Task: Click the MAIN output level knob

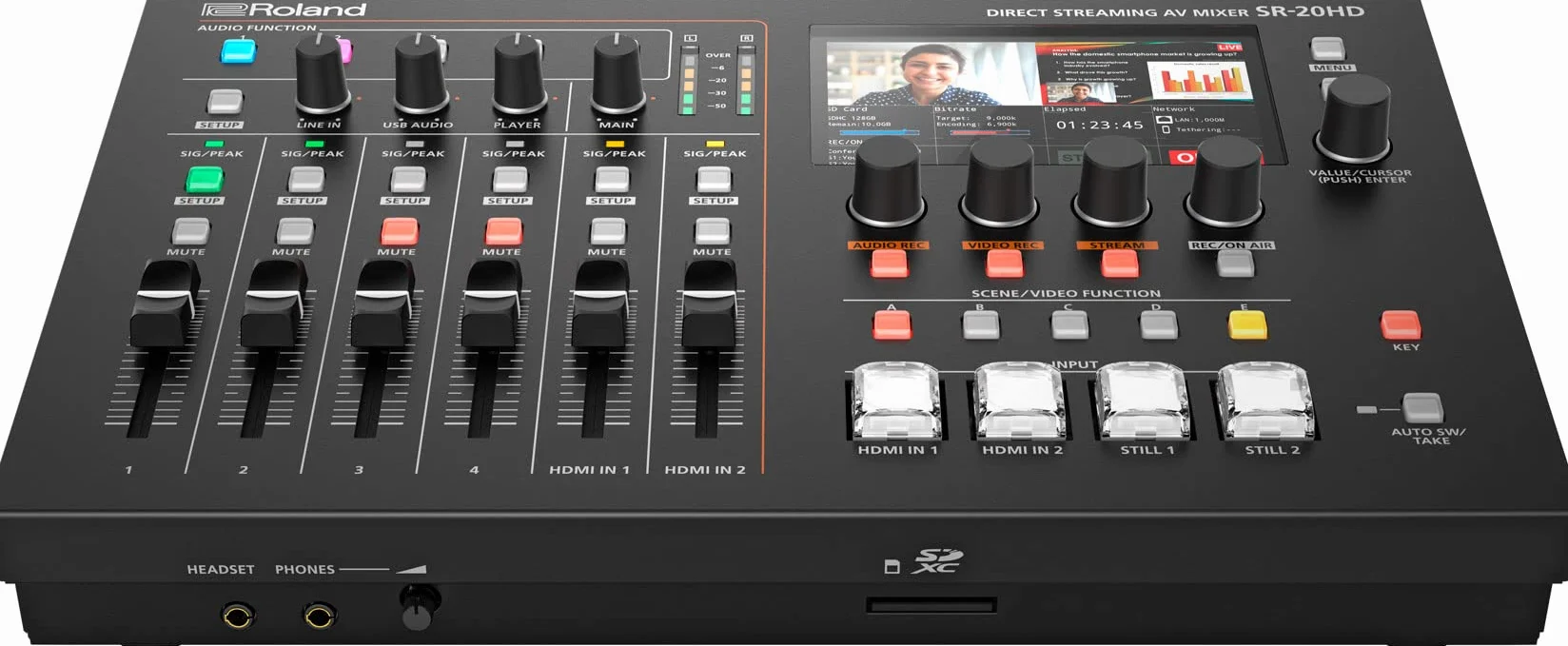Action: click(x=618, y=72)
